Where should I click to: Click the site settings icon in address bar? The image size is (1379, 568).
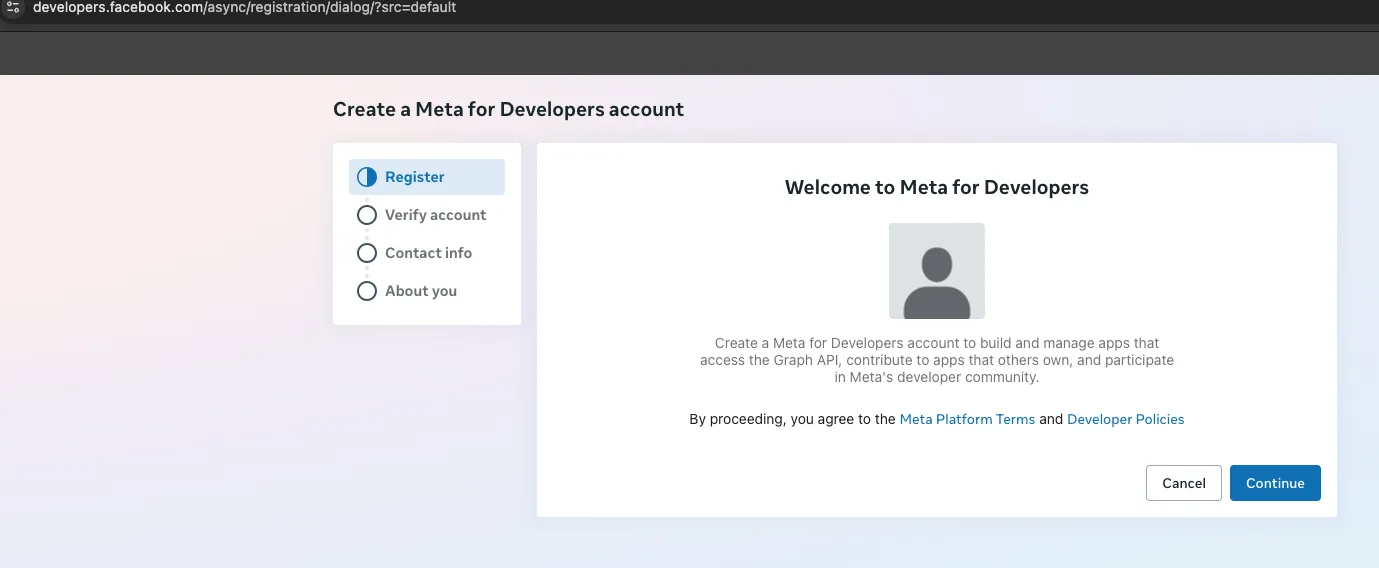point(13,7)
